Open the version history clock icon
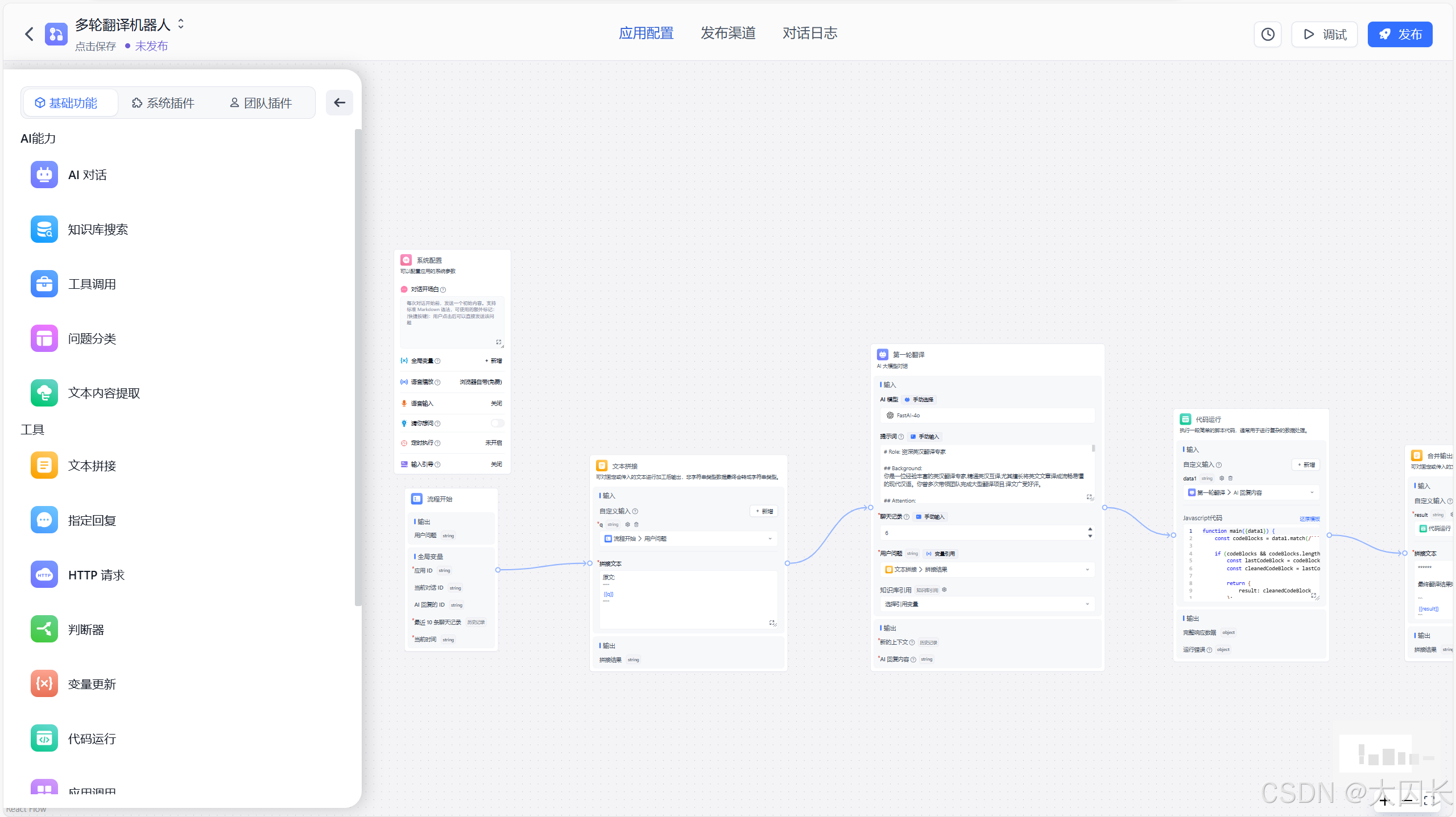The height and width of the screenshot is (817, 1456). point(1267,34)
